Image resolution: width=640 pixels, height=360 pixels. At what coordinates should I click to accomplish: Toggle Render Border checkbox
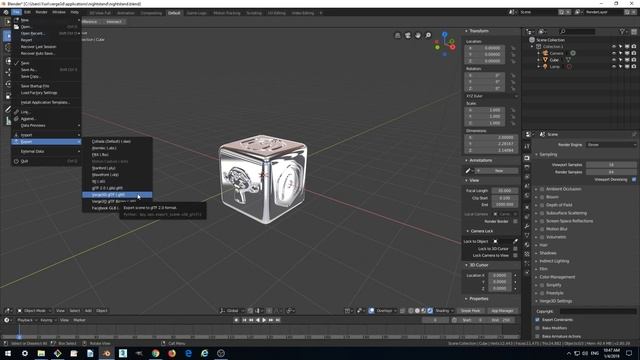pos(516,221)
